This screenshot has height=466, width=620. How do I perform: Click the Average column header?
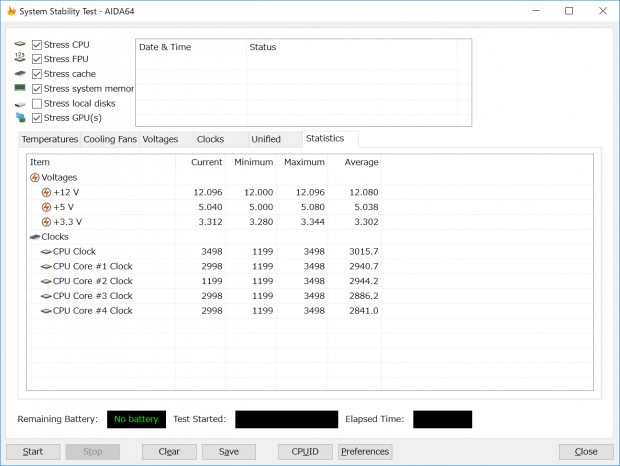pyautogui.click(x=354, y=162)
